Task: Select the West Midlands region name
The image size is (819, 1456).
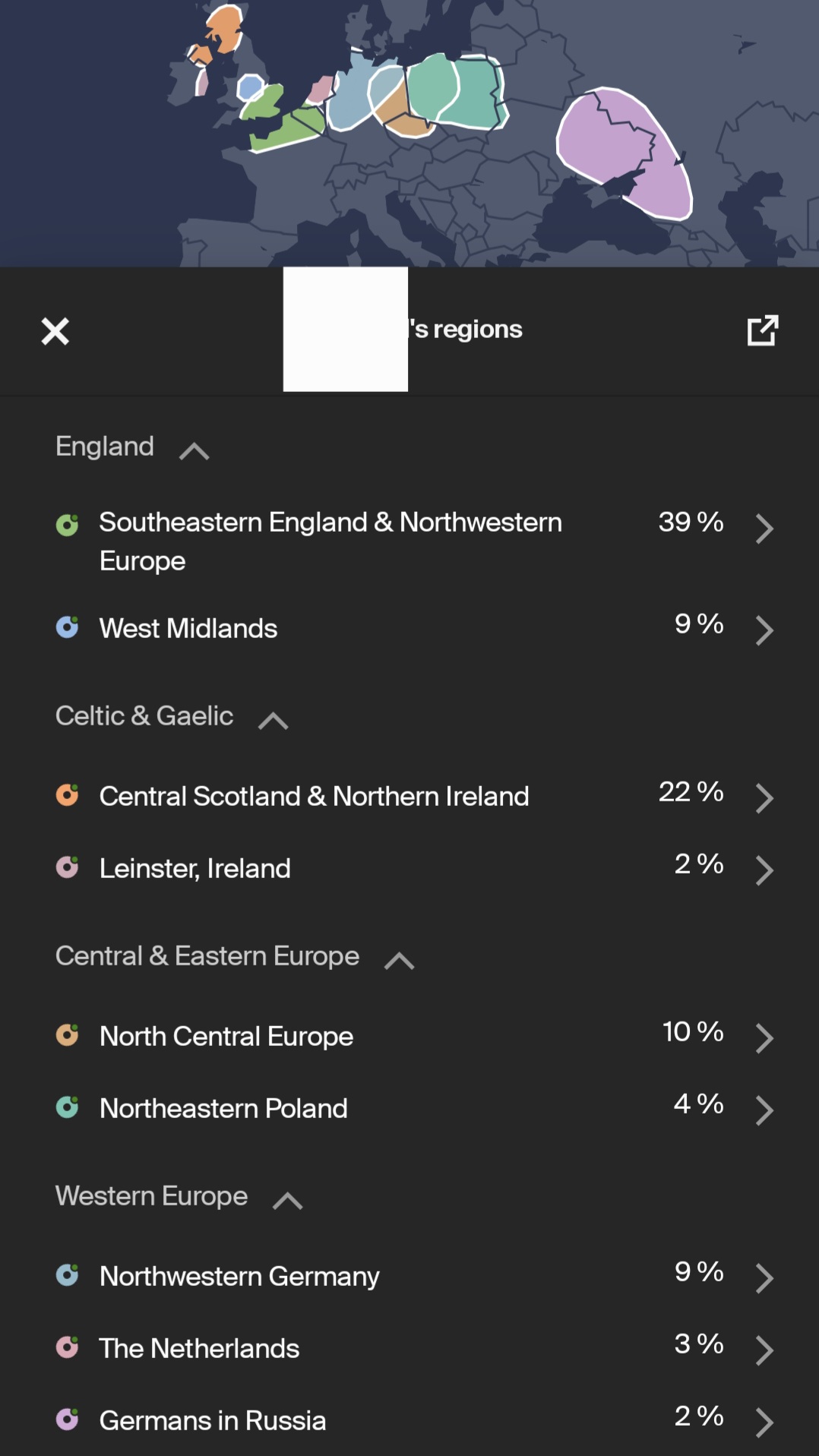Action: [188, 628]
